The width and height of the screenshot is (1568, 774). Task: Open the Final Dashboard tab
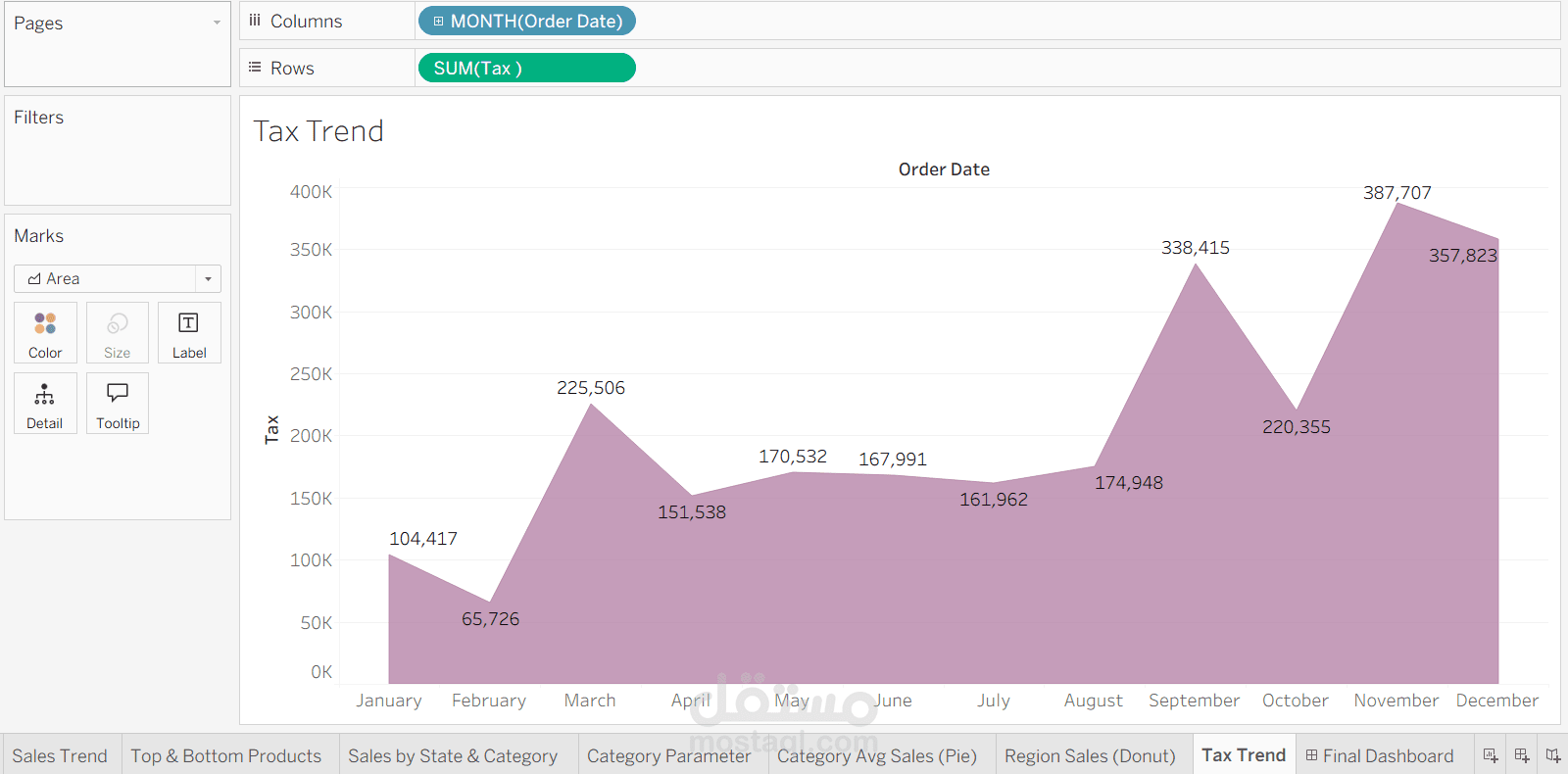coord(1379,755)
